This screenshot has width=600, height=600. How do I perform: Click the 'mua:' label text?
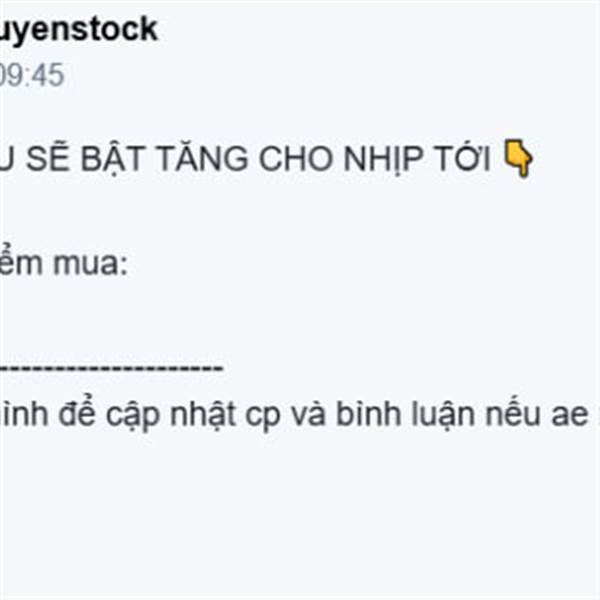pyautogui.click(x=90, y=264)
